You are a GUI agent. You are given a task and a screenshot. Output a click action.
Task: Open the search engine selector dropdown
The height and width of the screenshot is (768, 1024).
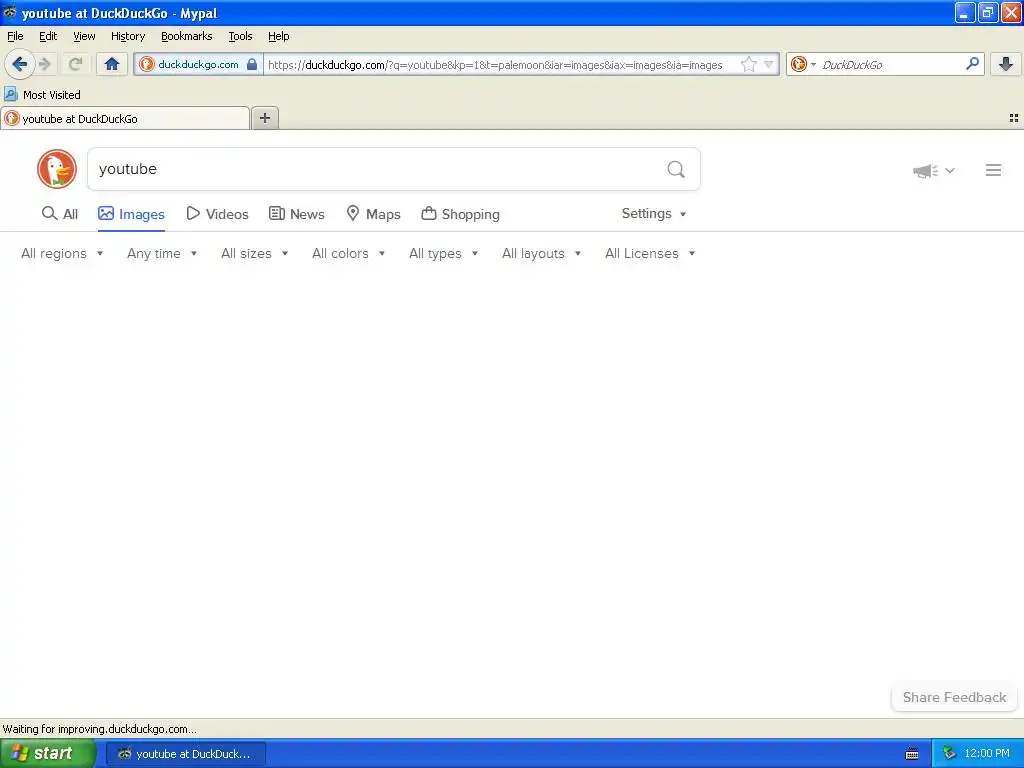click(x=803, y=64)
